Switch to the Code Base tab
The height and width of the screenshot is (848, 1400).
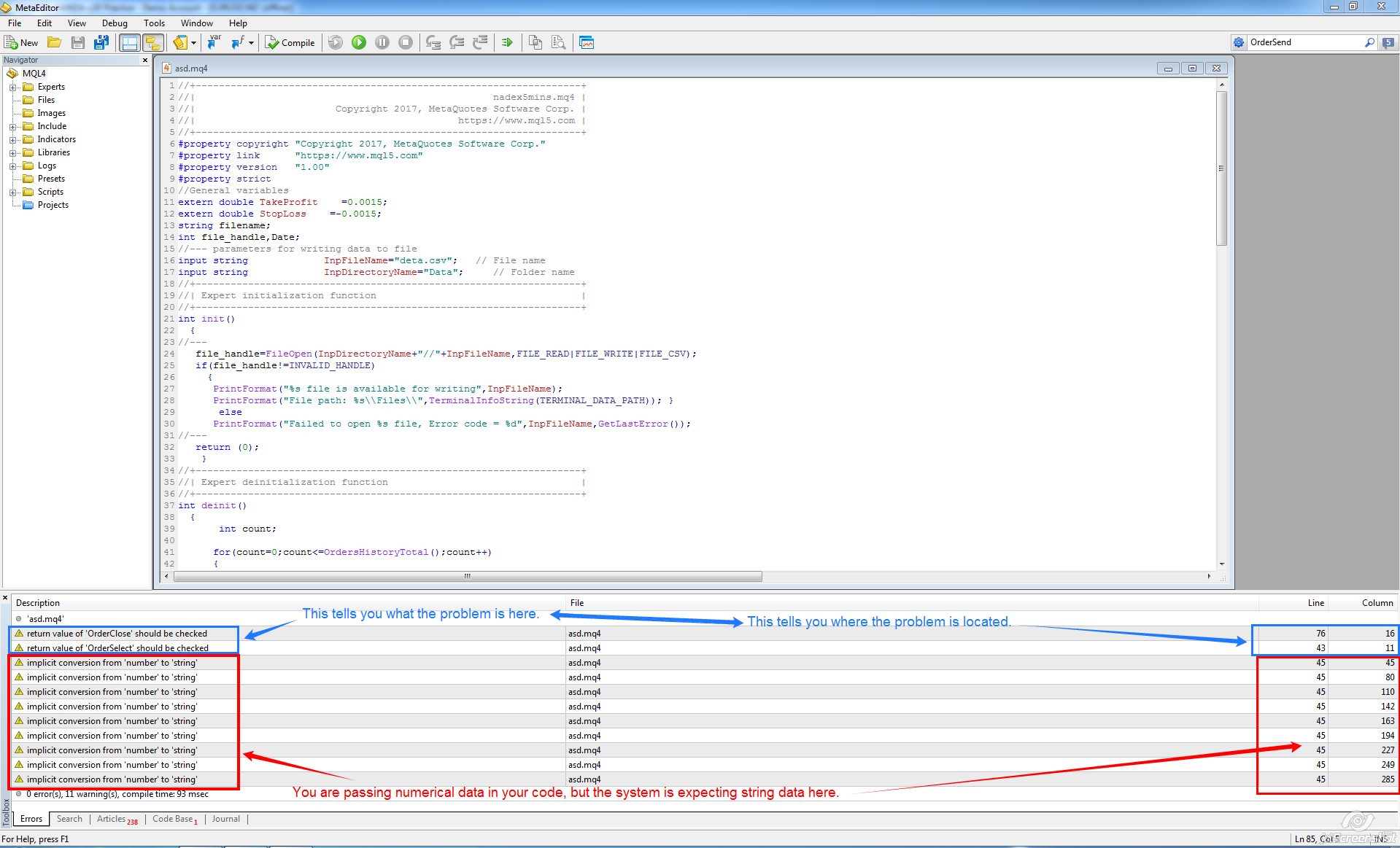(x=174, y=819)
